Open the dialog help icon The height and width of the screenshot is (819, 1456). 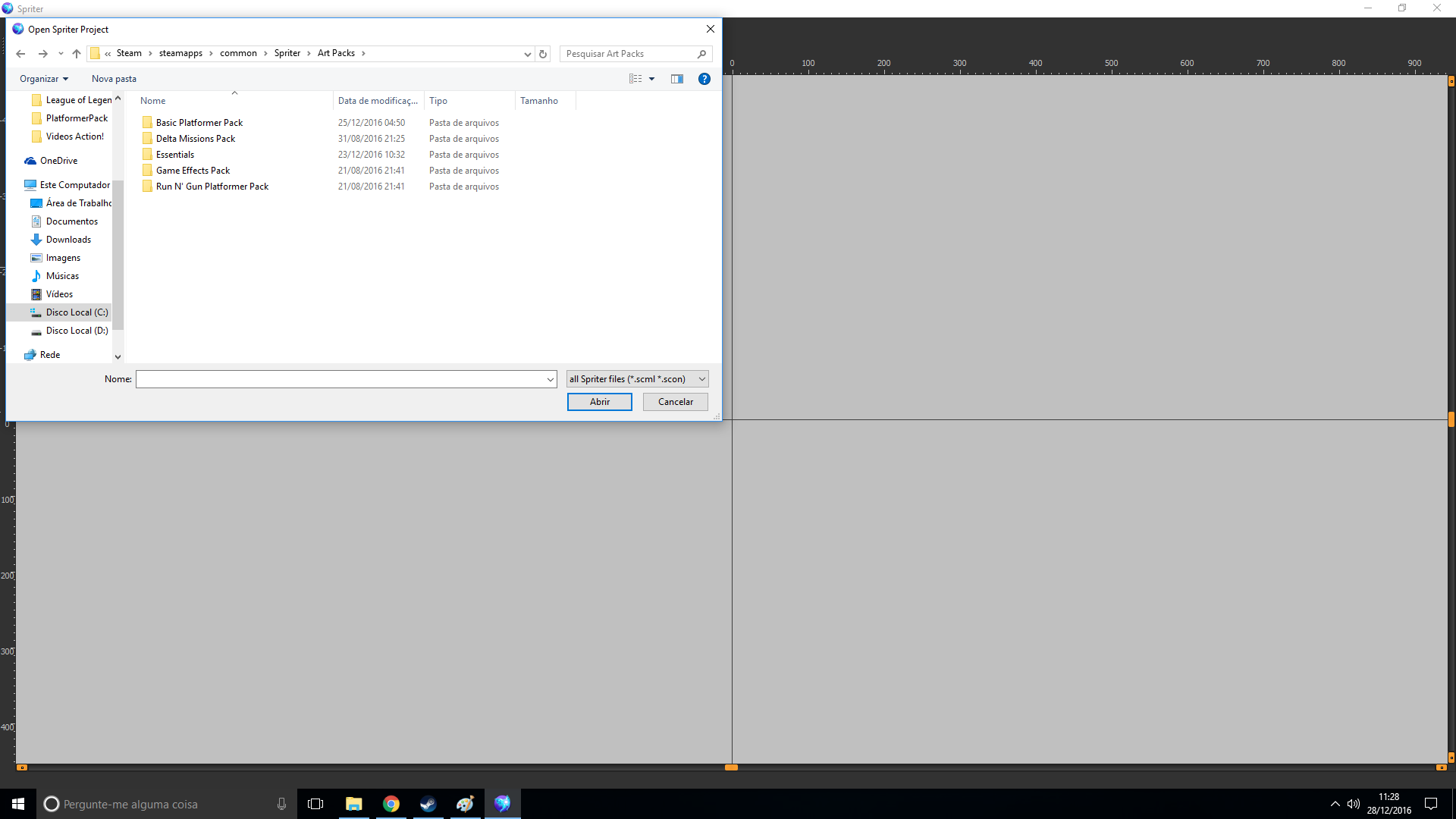[x=704, y=79]
